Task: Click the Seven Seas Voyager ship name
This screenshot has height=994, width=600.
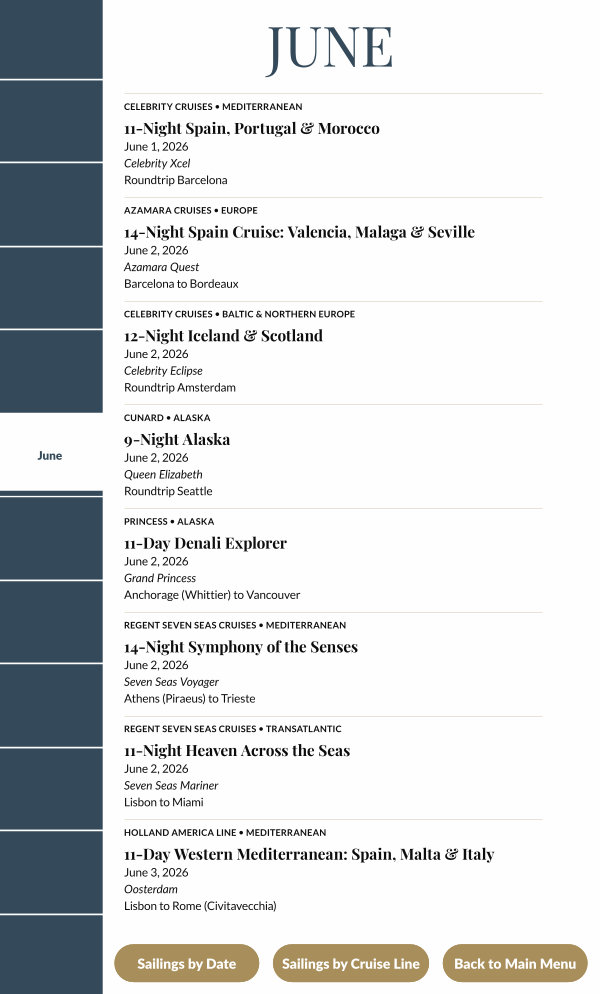Action: pyautogui.click(x=171, y=682)
